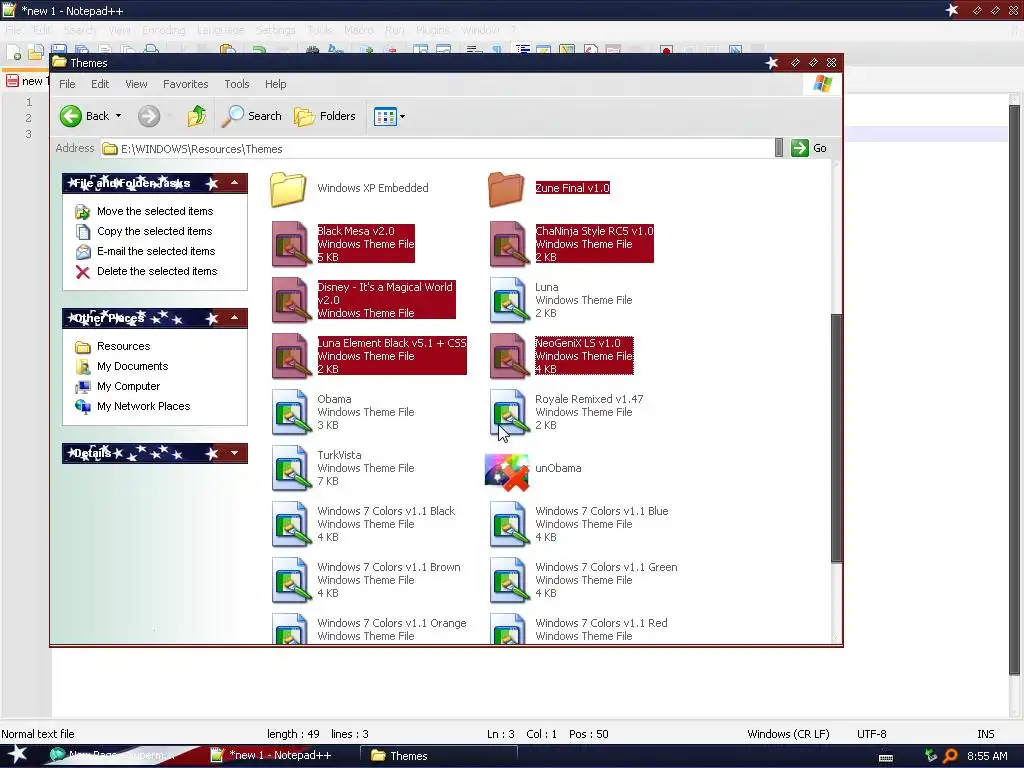This screenshot has width=1024, height=768.
Task: Select the Disney Magical World theme icon
Action: tap(291, 300)
